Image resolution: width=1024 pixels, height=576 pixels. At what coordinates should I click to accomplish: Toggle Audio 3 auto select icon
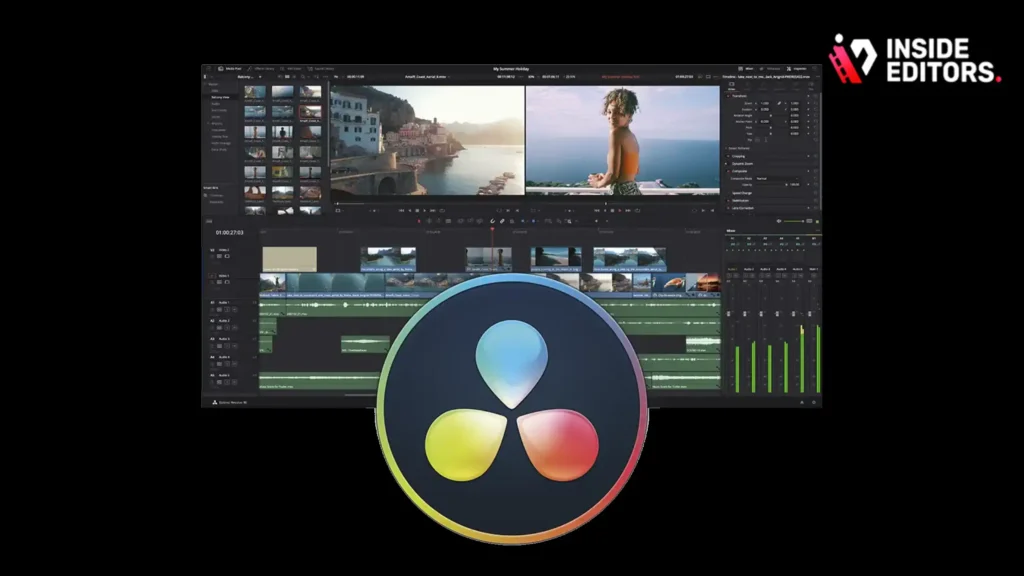pos(219,346)
